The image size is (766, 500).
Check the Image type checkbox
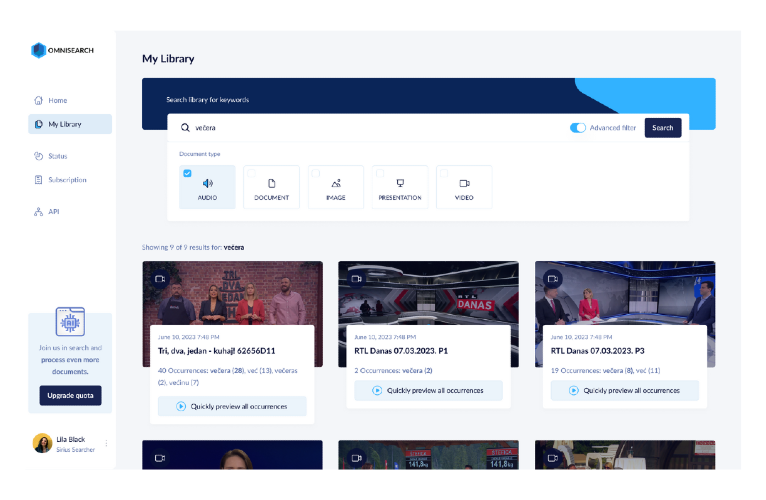[316, 173]
